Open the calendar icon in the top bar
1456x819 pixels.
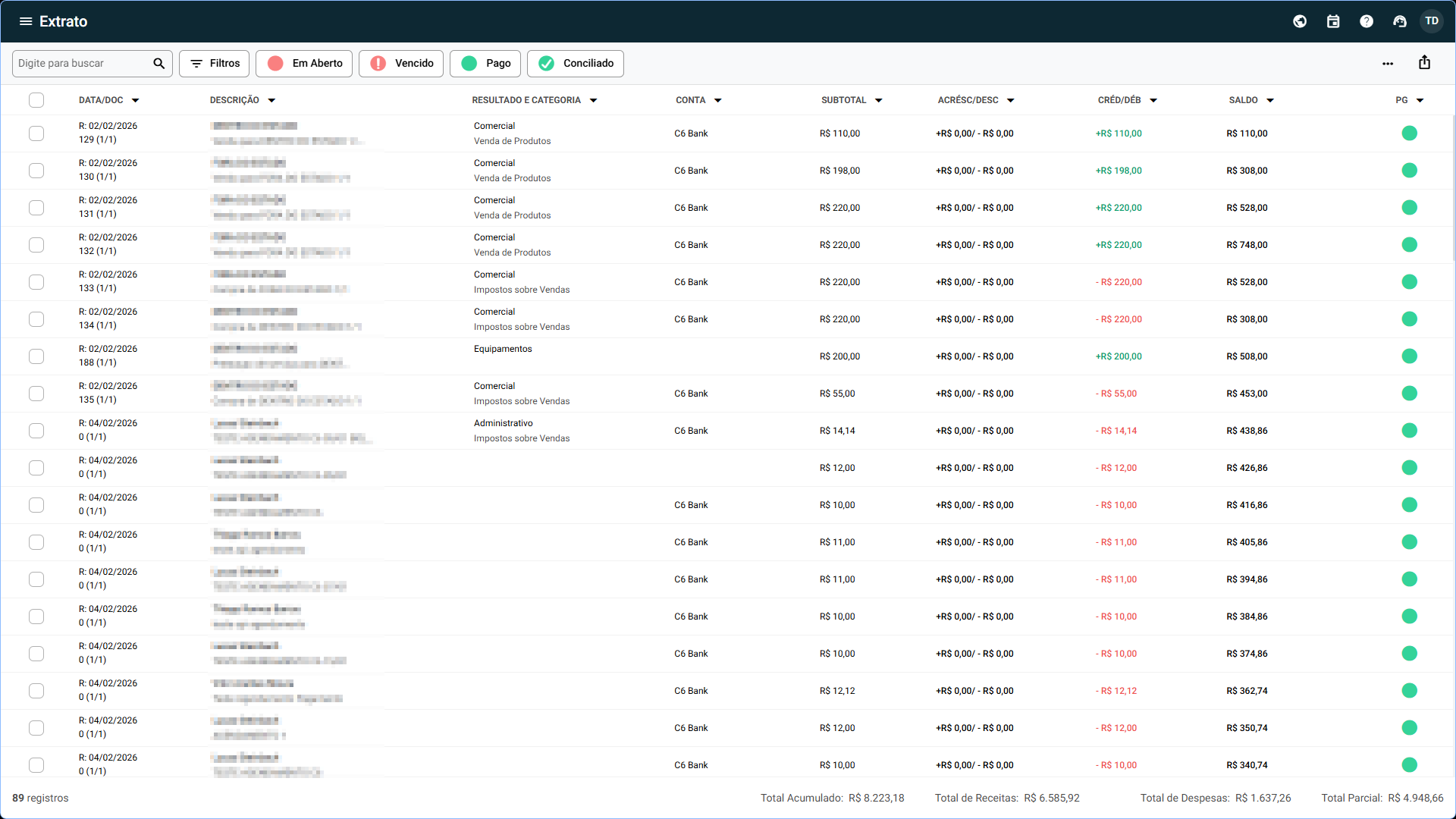point(1333,21)
